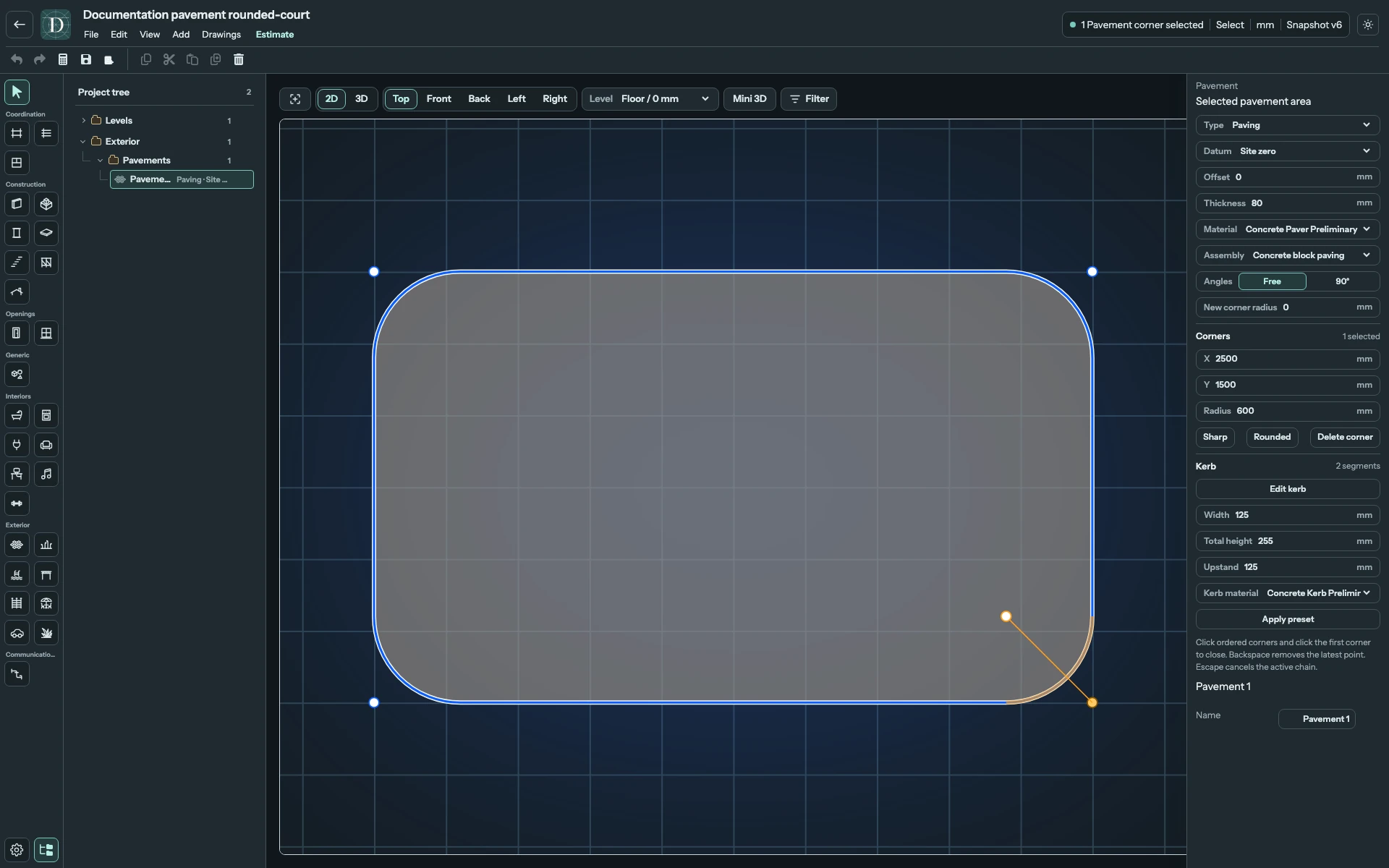
Task: Select the pavement tool under Exterior
Action: (x=17, y=545)
